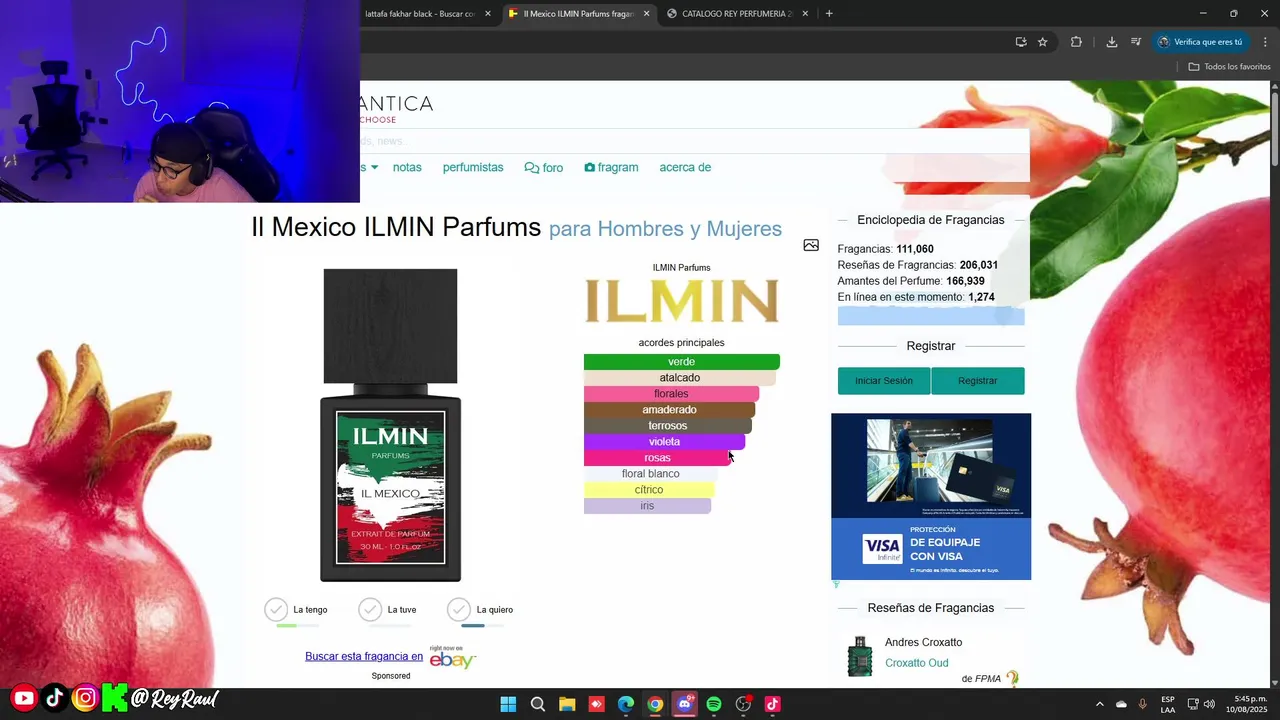Screen dimensions: 1280x720
Task: Open Google Chrome from taskbar
Action: point(655,704)
